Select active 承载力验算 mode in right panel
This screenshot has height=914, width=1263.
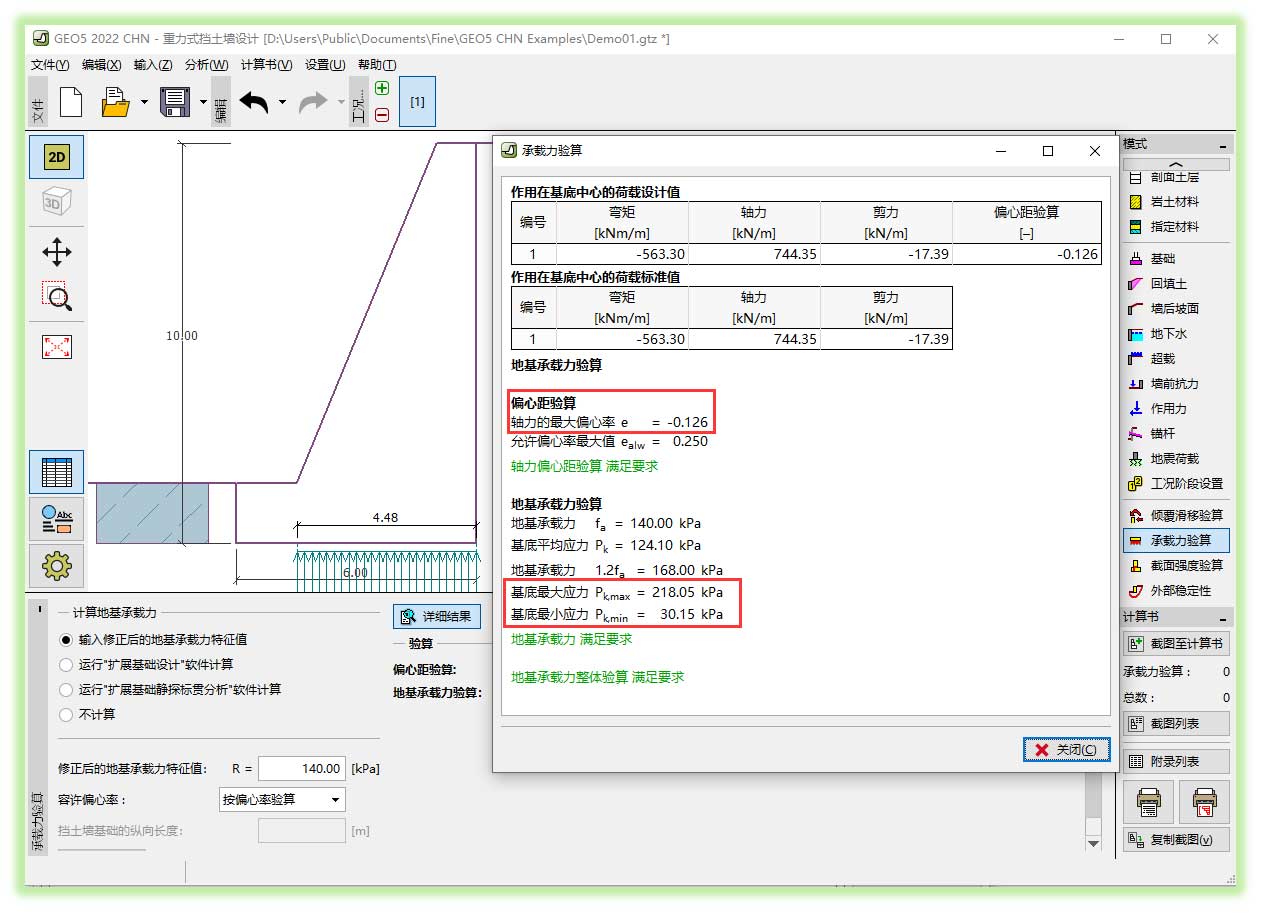1176,541
